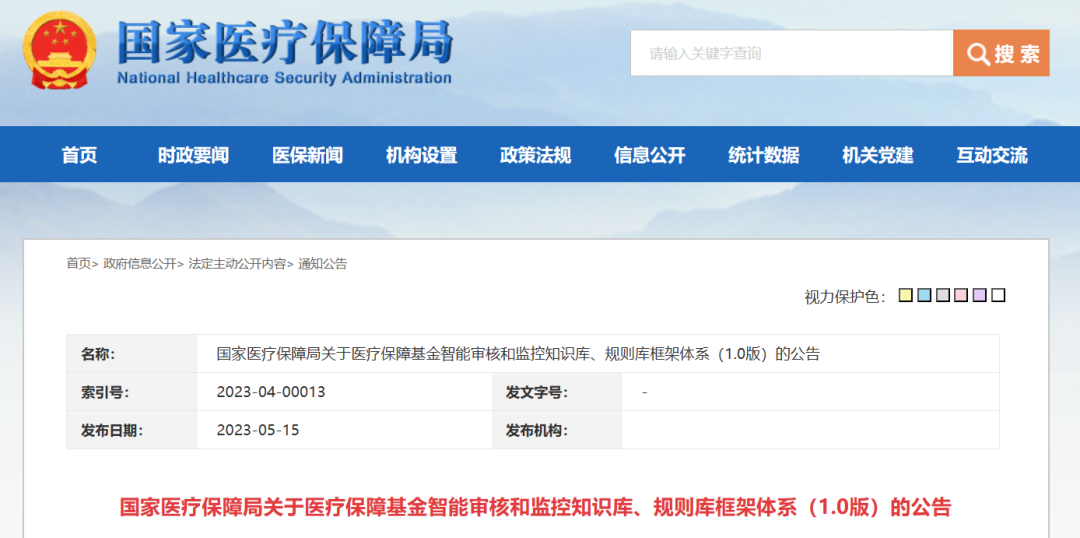
Task: Open the 统计数据 menu item
Action: click(764, 156)
